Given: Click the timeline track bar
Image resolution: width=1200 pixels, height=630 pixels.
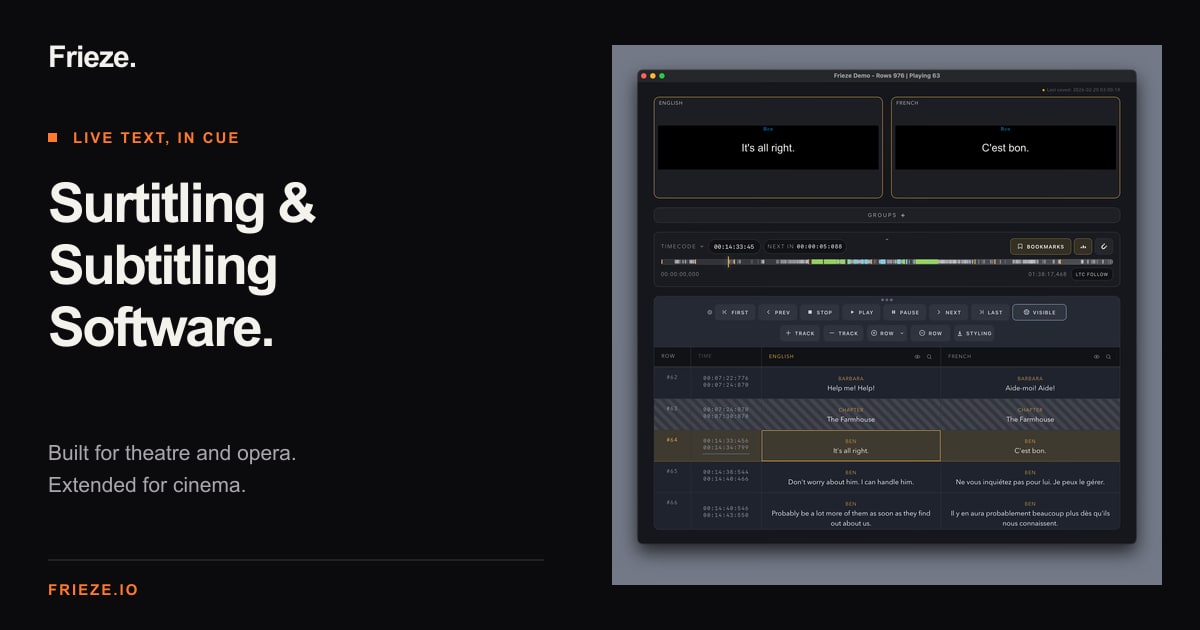Looking at the screenshot, I should point(886,262).
